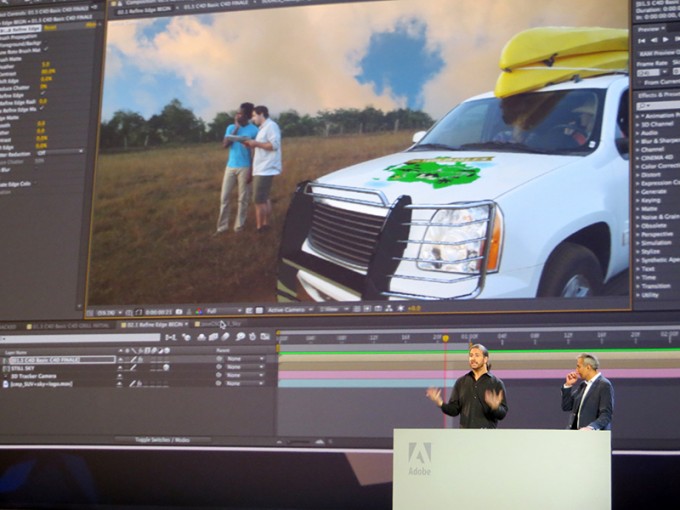Screen dimensions: 680x510
Task: Expand the 3D Channel effects category
Action: pos(638,124)
